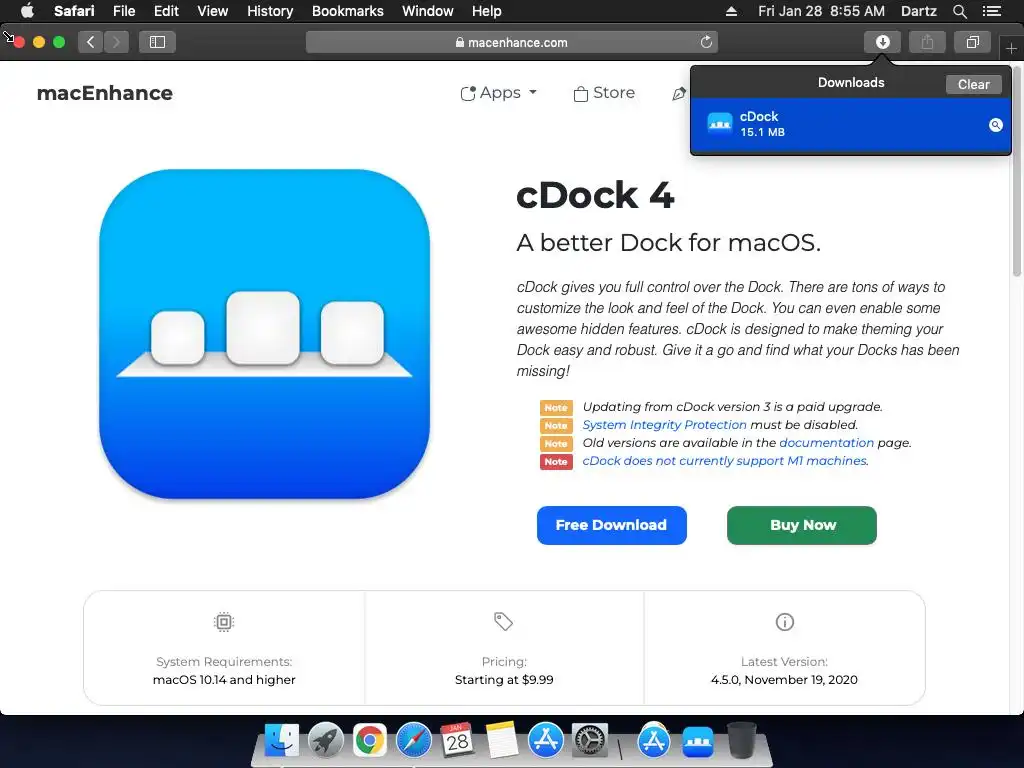
Task: Open the M1 machines support note link
Action: pyautogui.click(x=725, y=460)
